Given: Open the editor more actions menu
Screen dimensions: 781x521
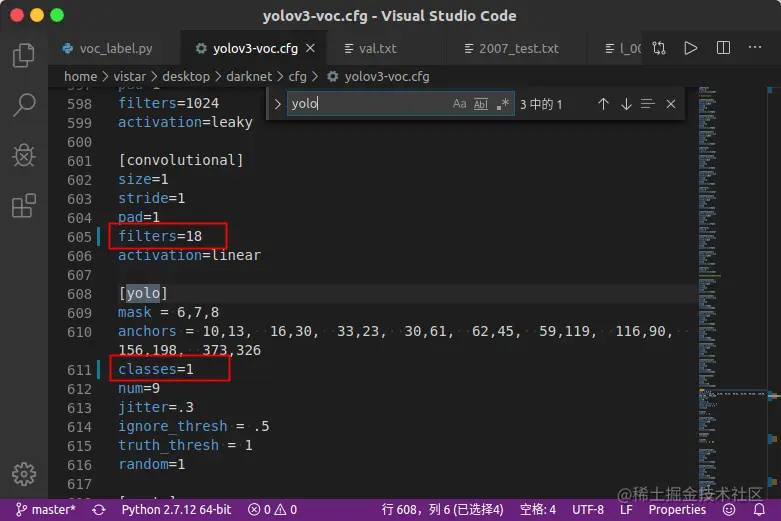Looking at the screenshot, I should coord(755,47).
